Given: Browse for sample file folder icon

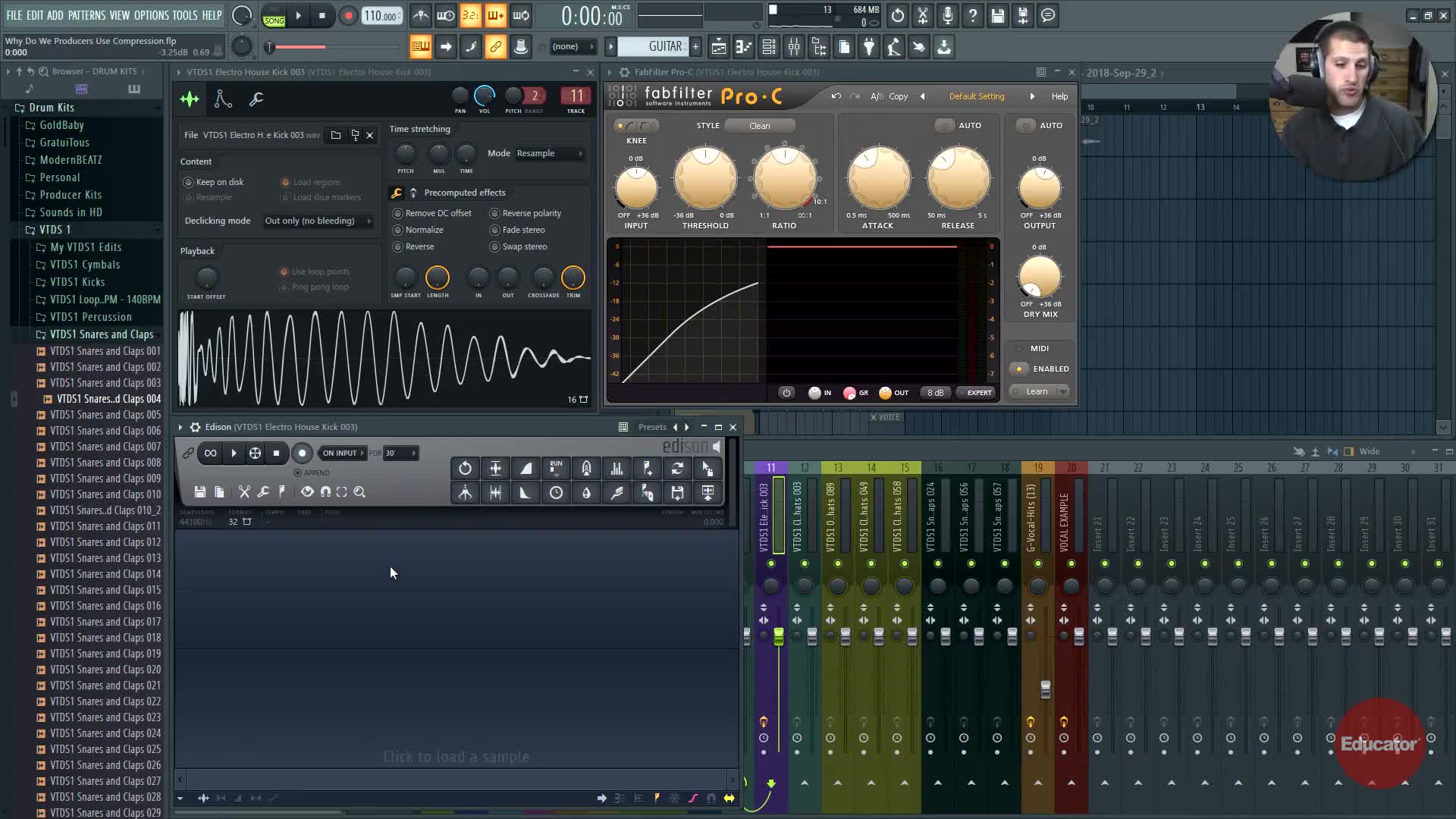Looking at the screenshot, I should [336, 135].
